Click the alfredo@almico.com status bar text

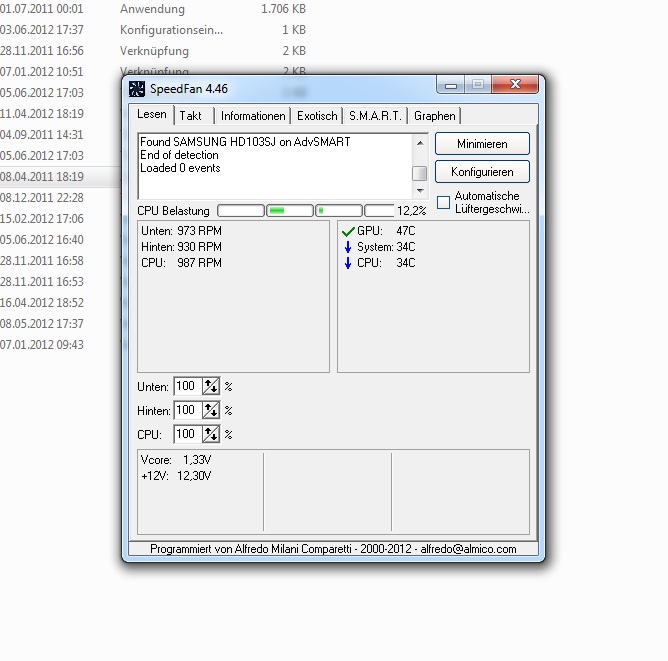(x=468, y=549)
